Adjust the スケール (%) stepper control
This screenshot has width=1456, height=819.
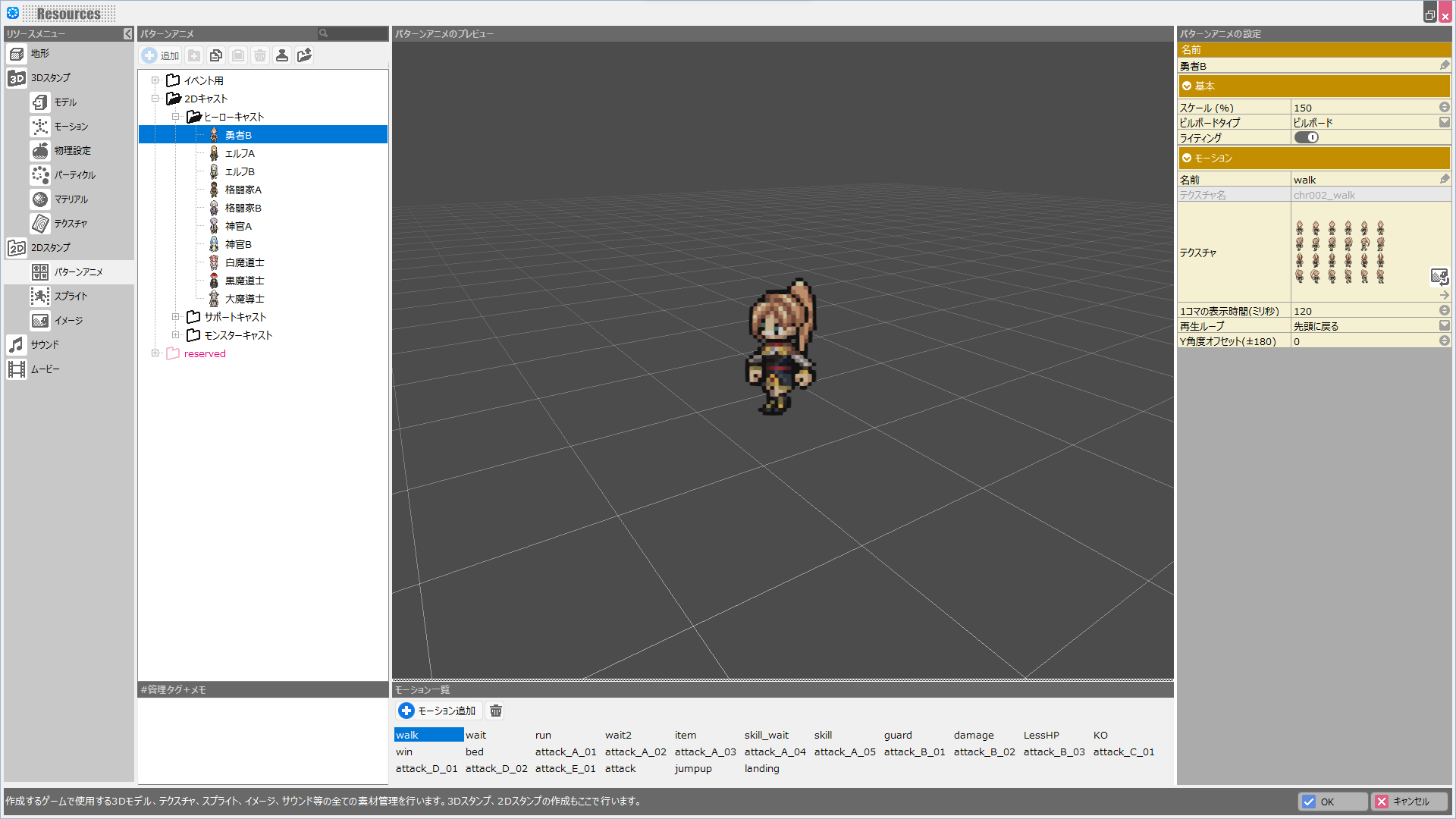[1444, 108]
